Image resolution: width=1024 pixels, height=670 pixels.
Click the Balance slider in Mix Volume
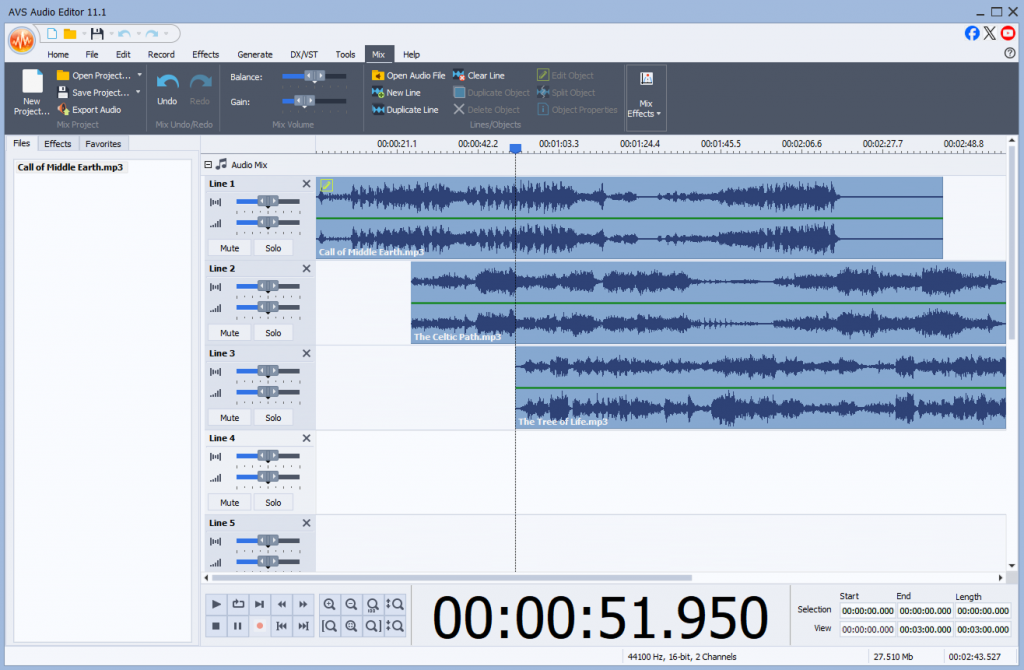coord(314,76)
